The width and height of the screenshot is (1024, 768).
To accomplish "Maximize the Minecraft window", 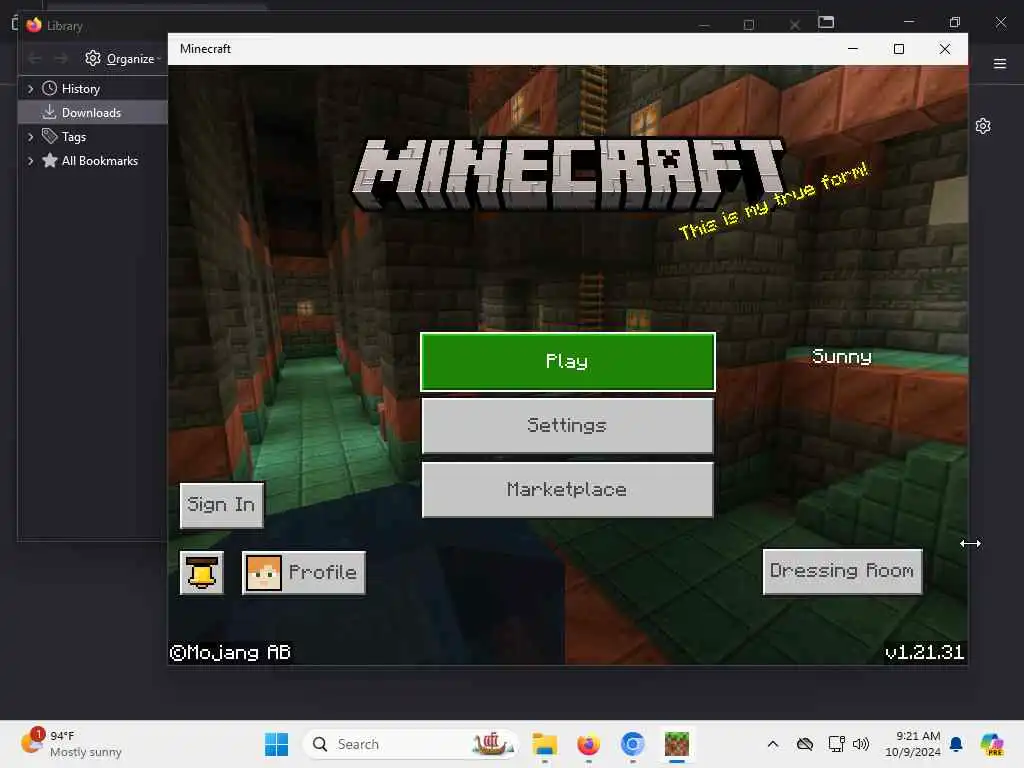I will pos(899,49).
